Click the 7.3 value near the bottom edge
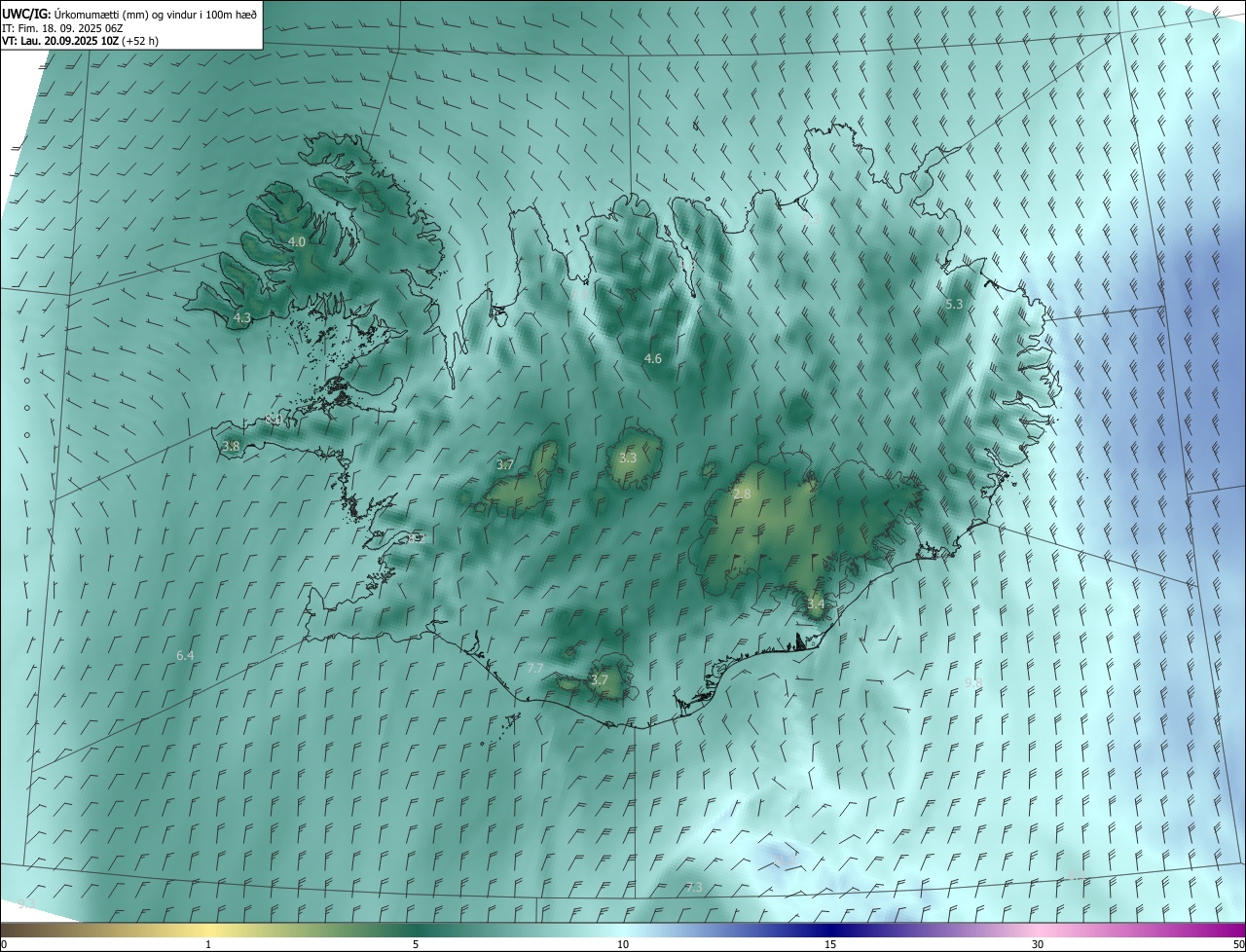Viewport: 1246px width, 952px height. tap(694, 888)
